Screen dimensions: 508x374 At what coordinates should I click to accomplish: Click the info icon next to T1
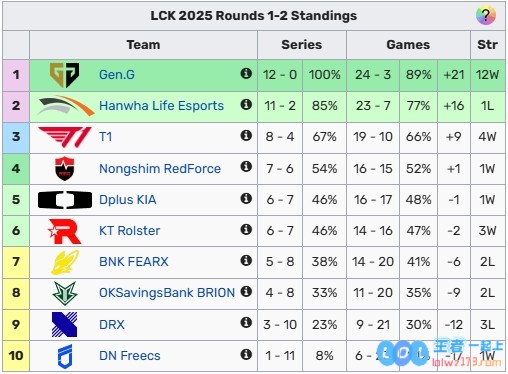pos(246,136)
